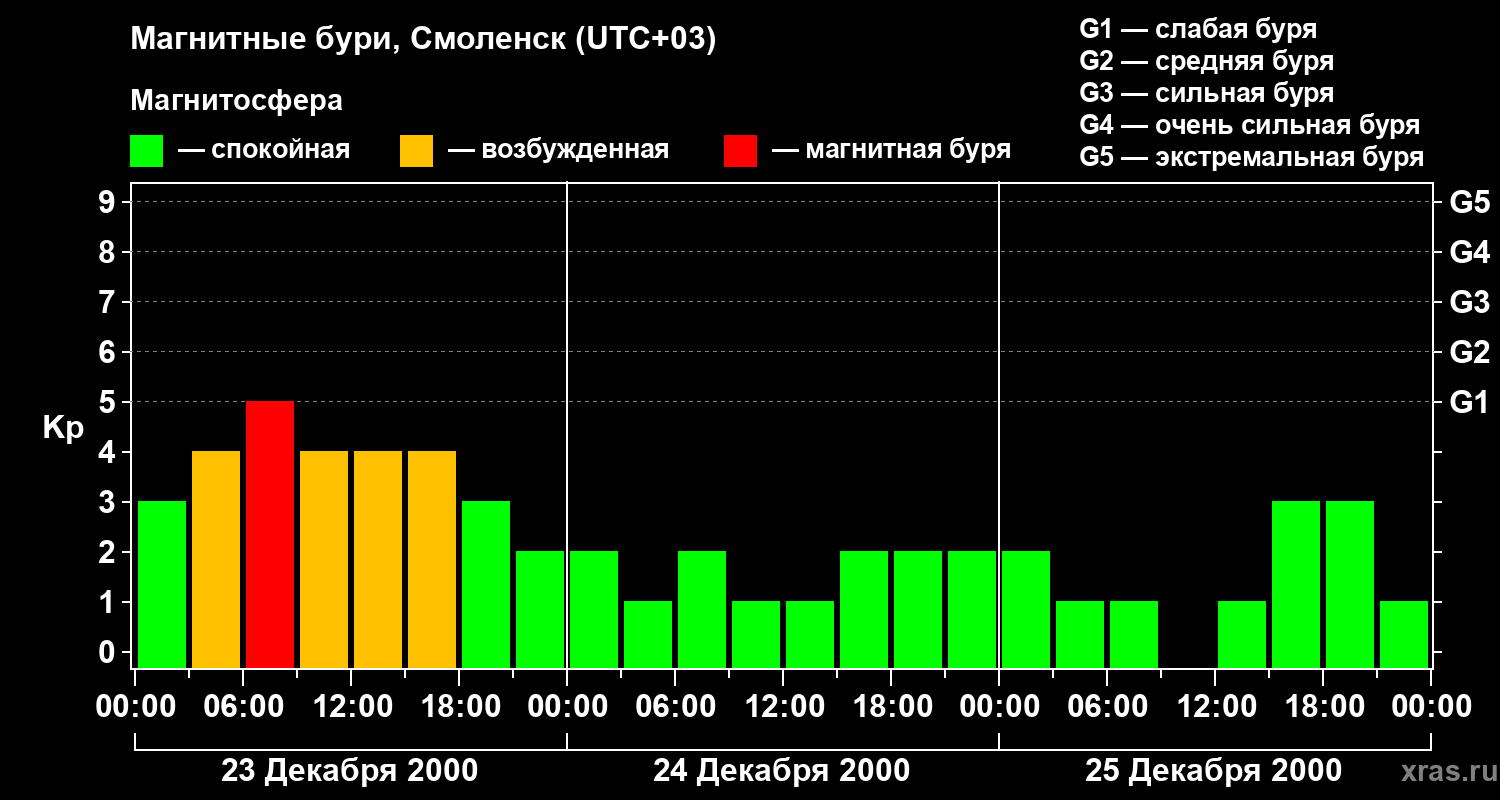Click the '12:00' time label above 23 Декабря
This screenshot has width=1500, height=800.
click(351, 706)
